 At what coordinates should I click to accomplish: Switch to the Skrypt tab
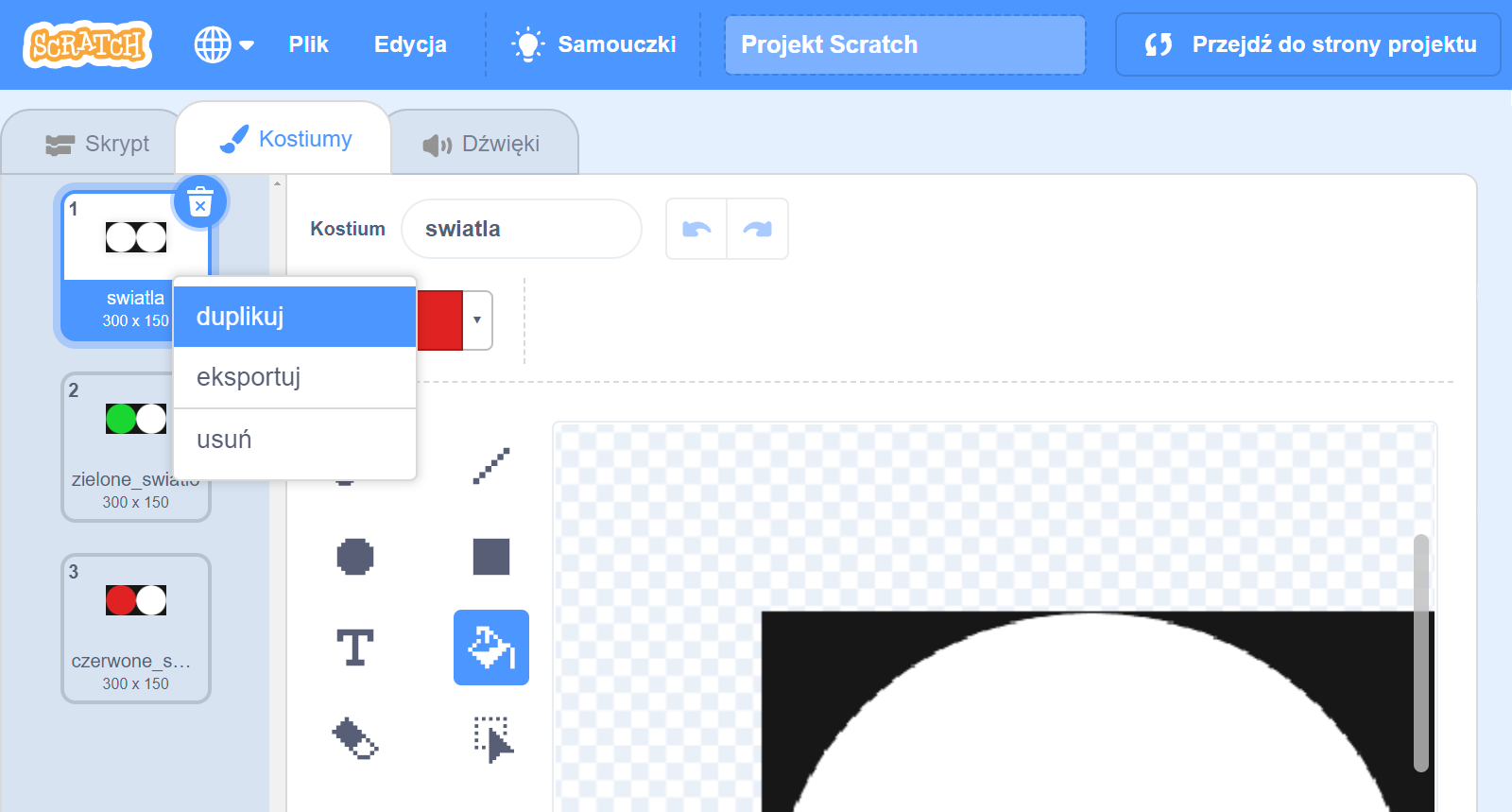point(98,144)
